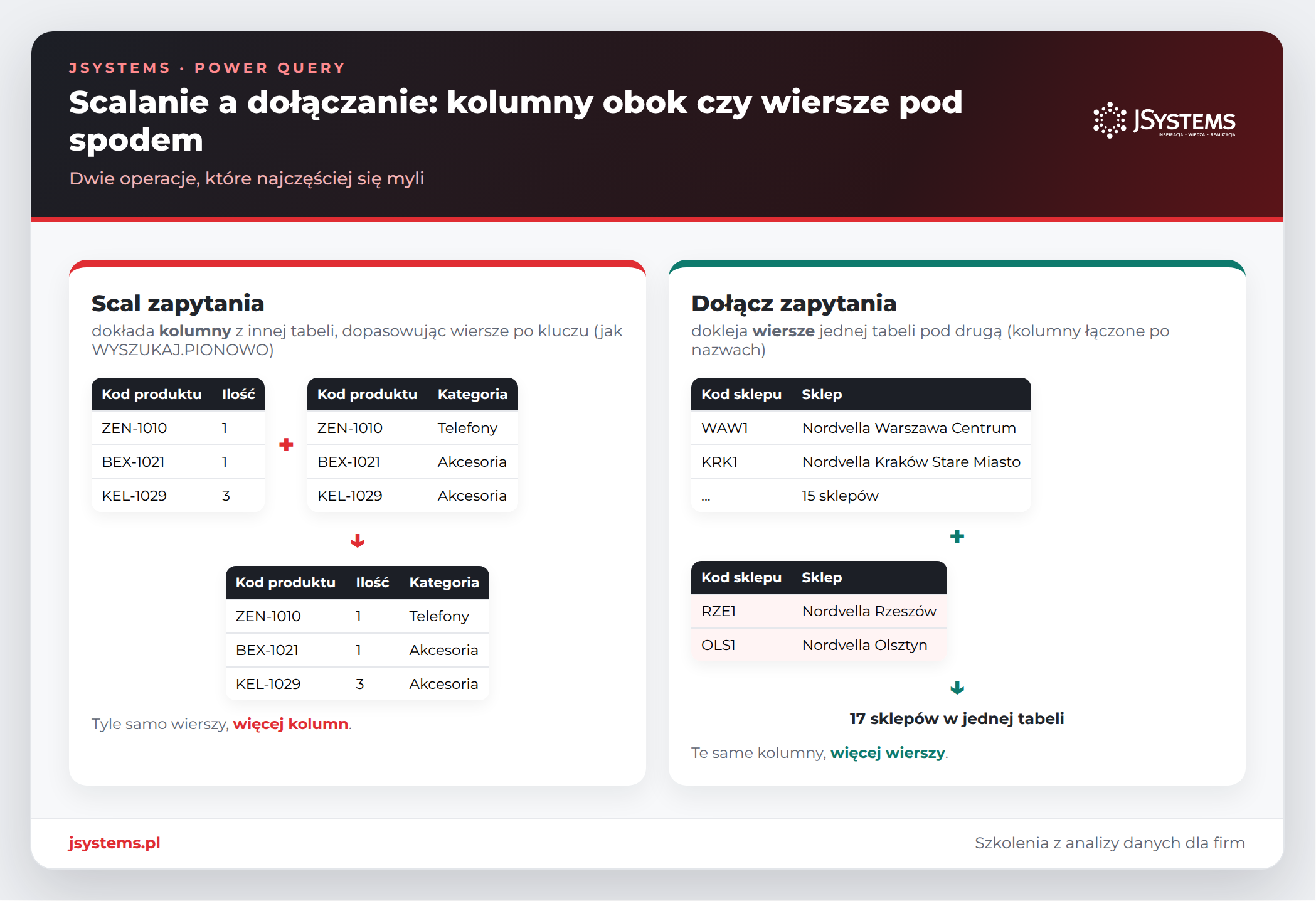Click the 'Ilość' header in the merged result table

tap(373, 582)
